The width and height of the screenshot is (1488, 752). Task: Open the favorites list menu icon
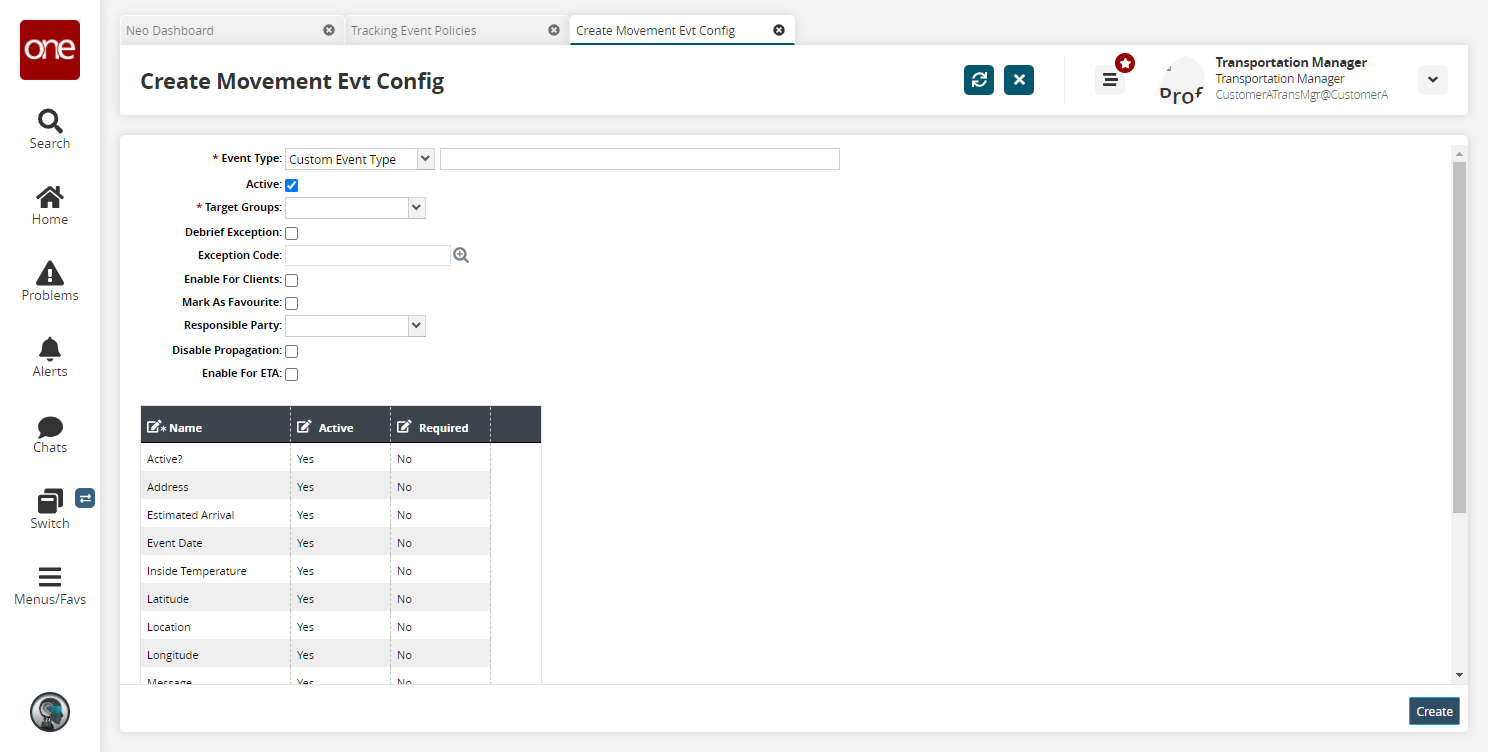coord(1110,80)
